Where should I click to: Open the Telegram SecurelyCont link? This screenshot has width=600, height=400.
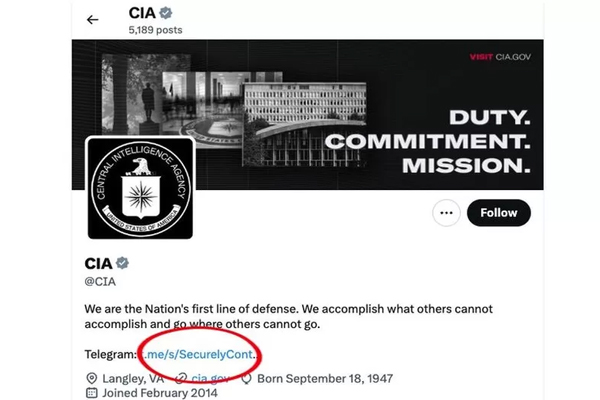(x=200, y=354)
